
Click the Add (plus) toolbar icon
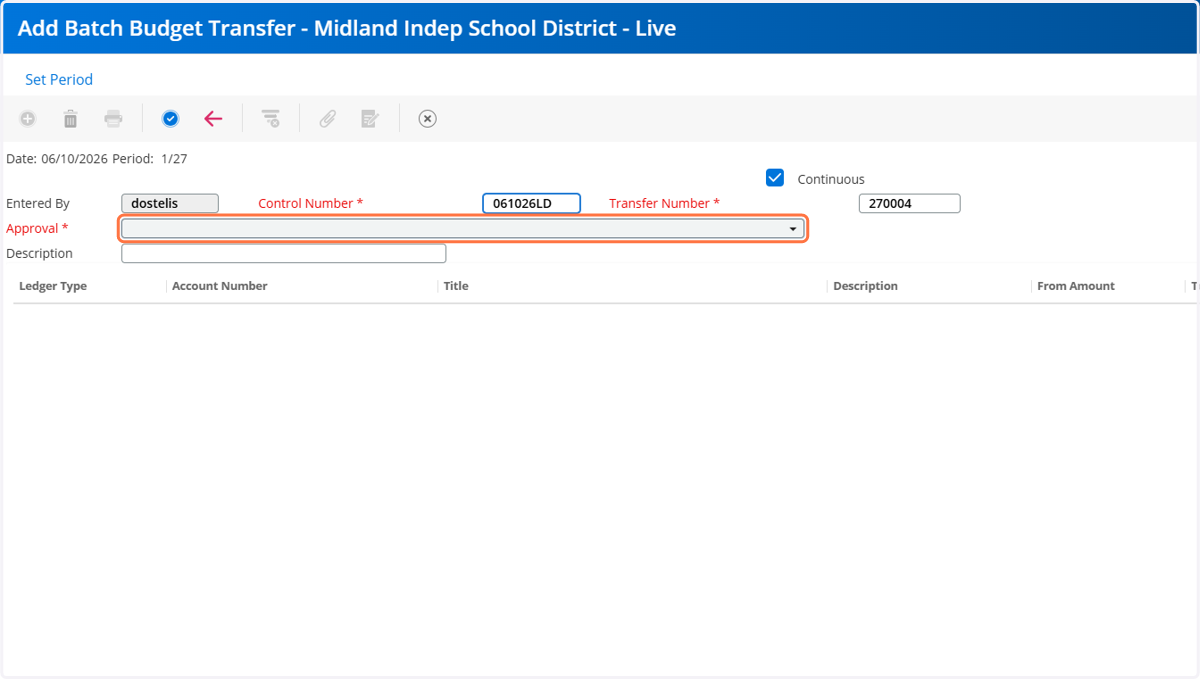point(28,119)
